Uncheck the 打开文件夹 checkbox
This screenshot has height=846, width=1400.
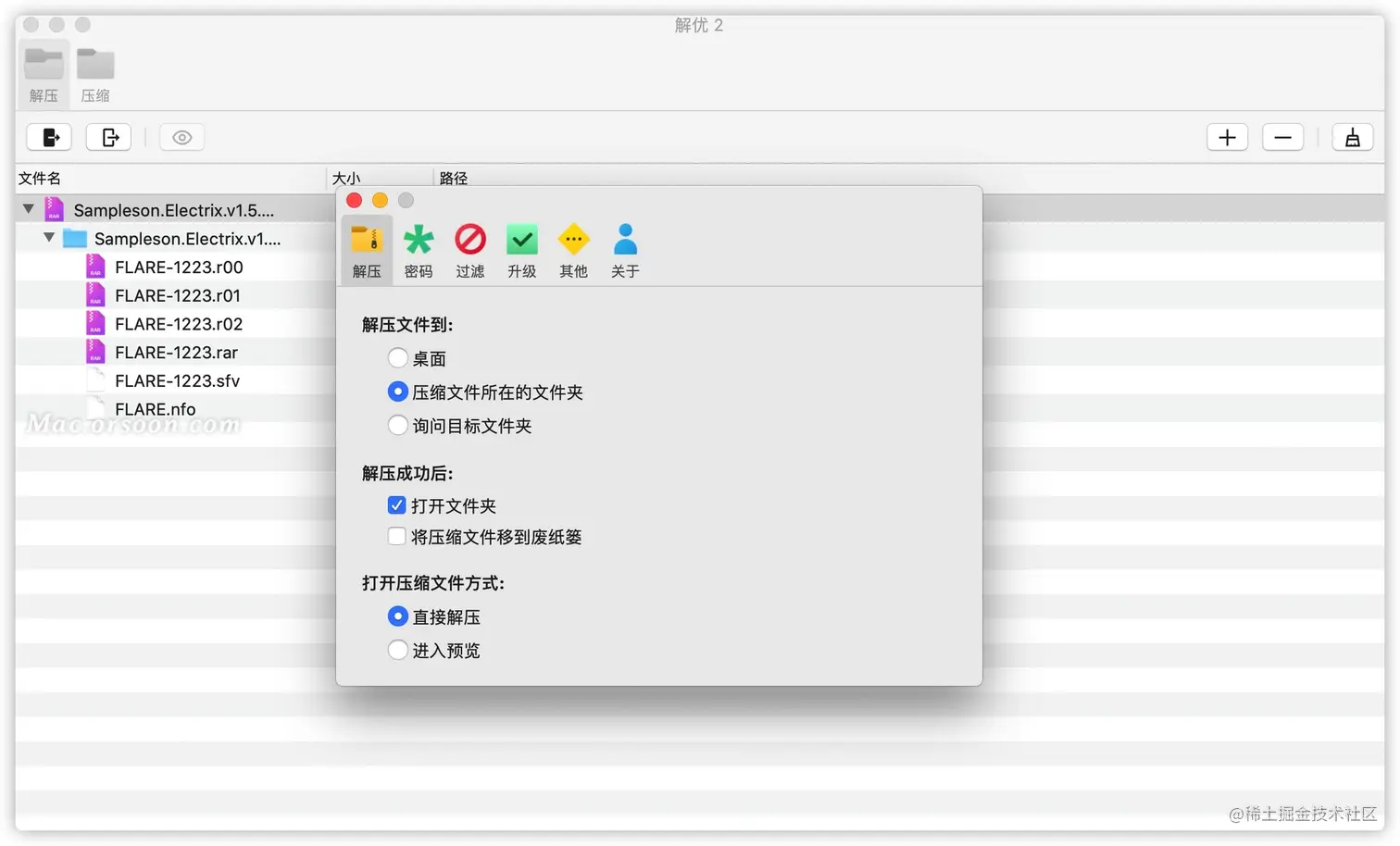[396, 505]
